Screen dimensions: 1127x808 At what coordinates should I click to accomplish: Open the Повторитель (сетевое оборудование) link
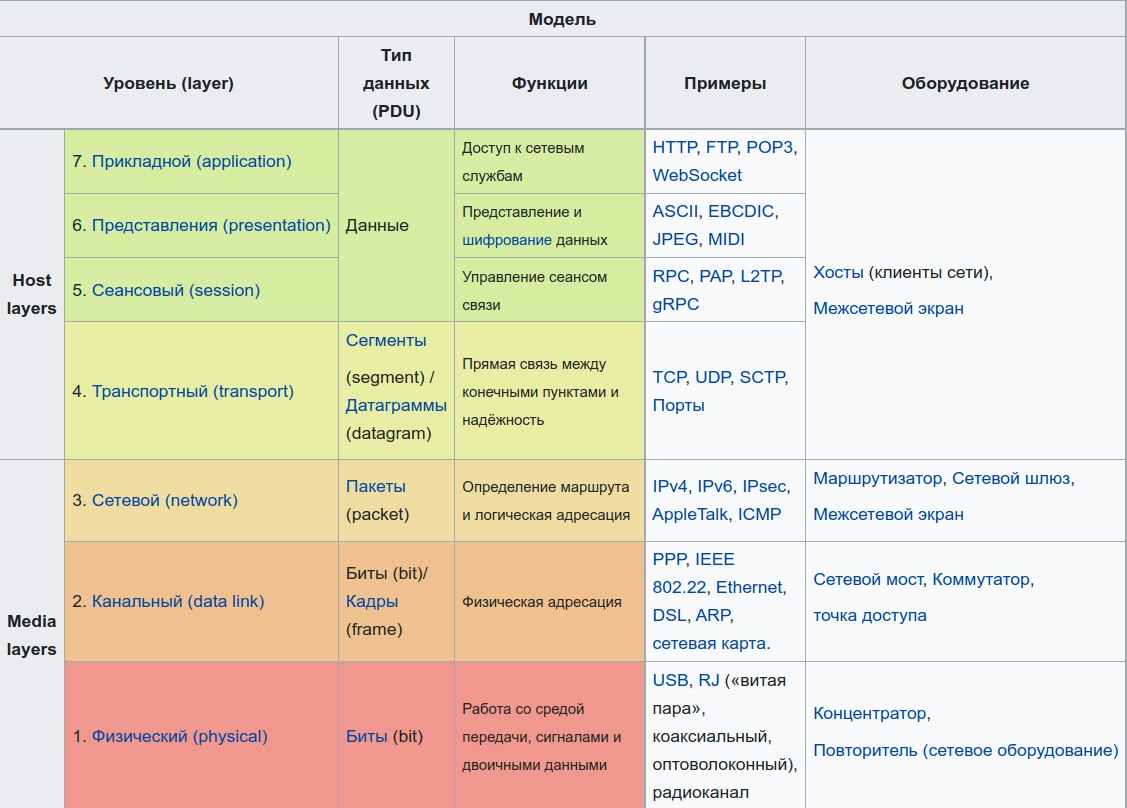point(965,750)
